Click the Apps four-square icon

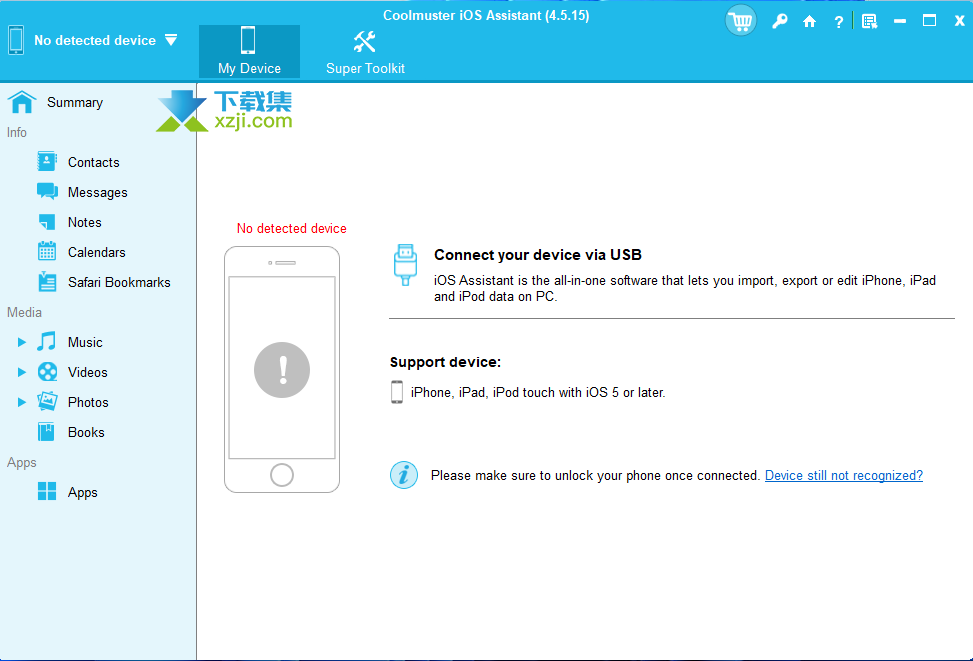(x=47, y=492)
